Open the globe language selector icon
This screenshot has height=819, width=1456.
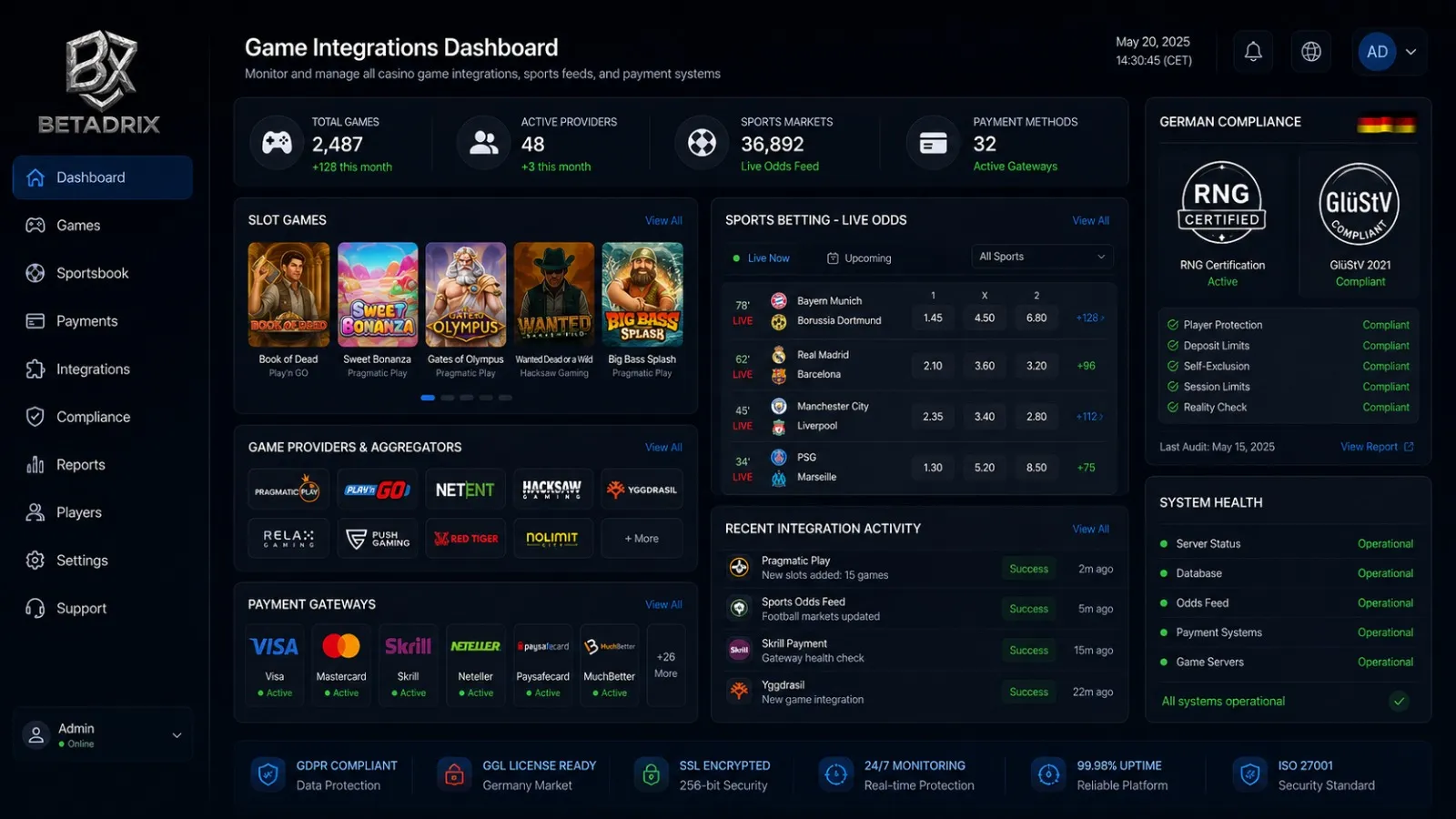1311,52
